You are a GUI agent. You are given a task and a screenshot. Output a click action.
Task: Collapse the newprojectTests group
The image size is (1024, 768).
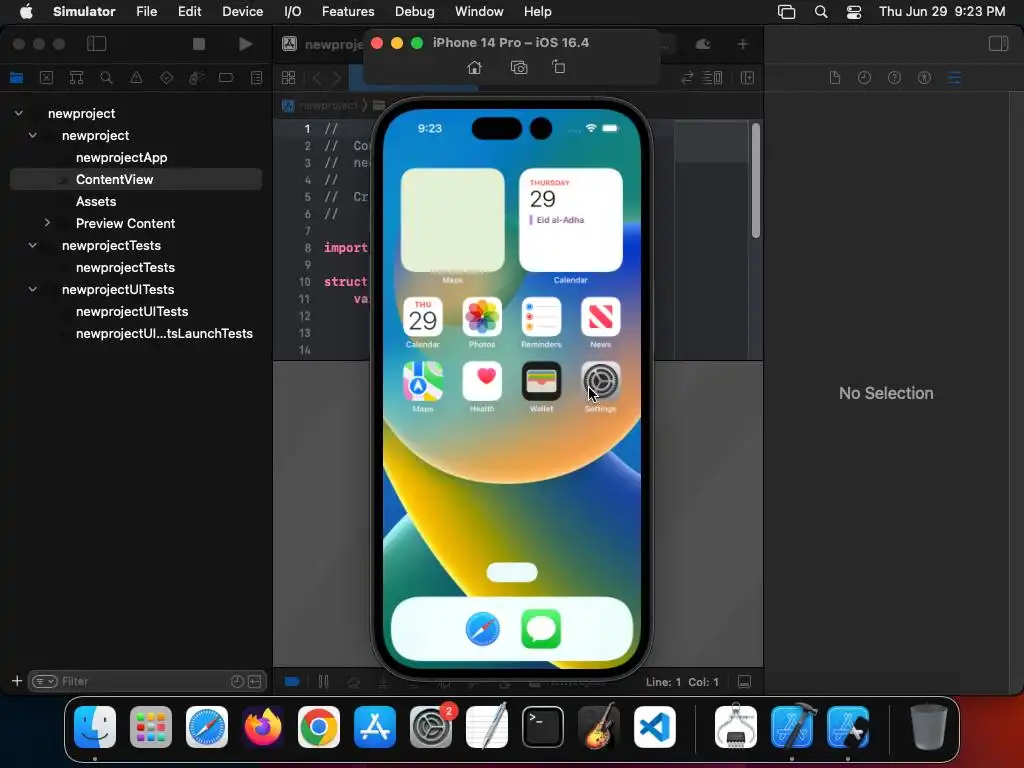pyautogui.click(x=33, y=245)
